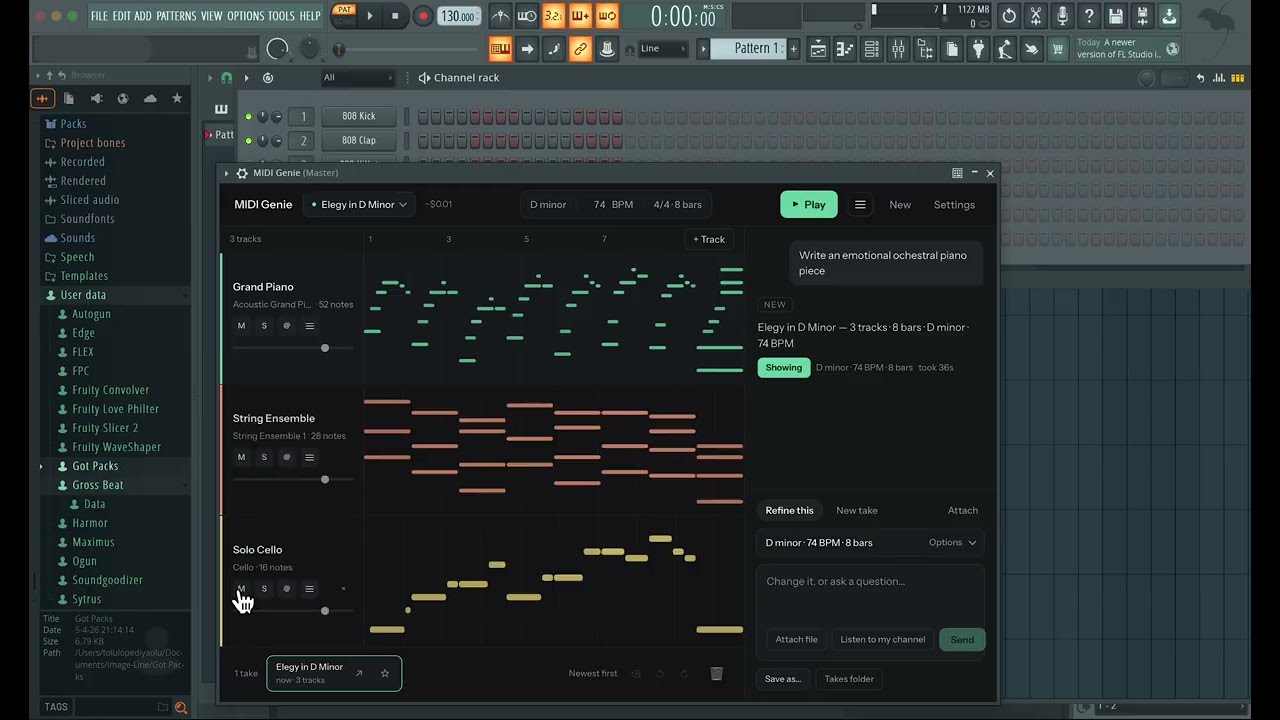Image resolution: width=1280 pixels, height=720 pixels.
Task: Click the Listen to my channel button
Action: point(883,640)
